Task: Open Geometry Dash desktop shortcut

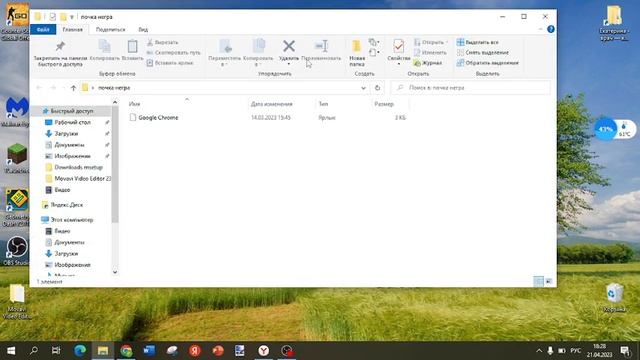Action: pos(16,207)
